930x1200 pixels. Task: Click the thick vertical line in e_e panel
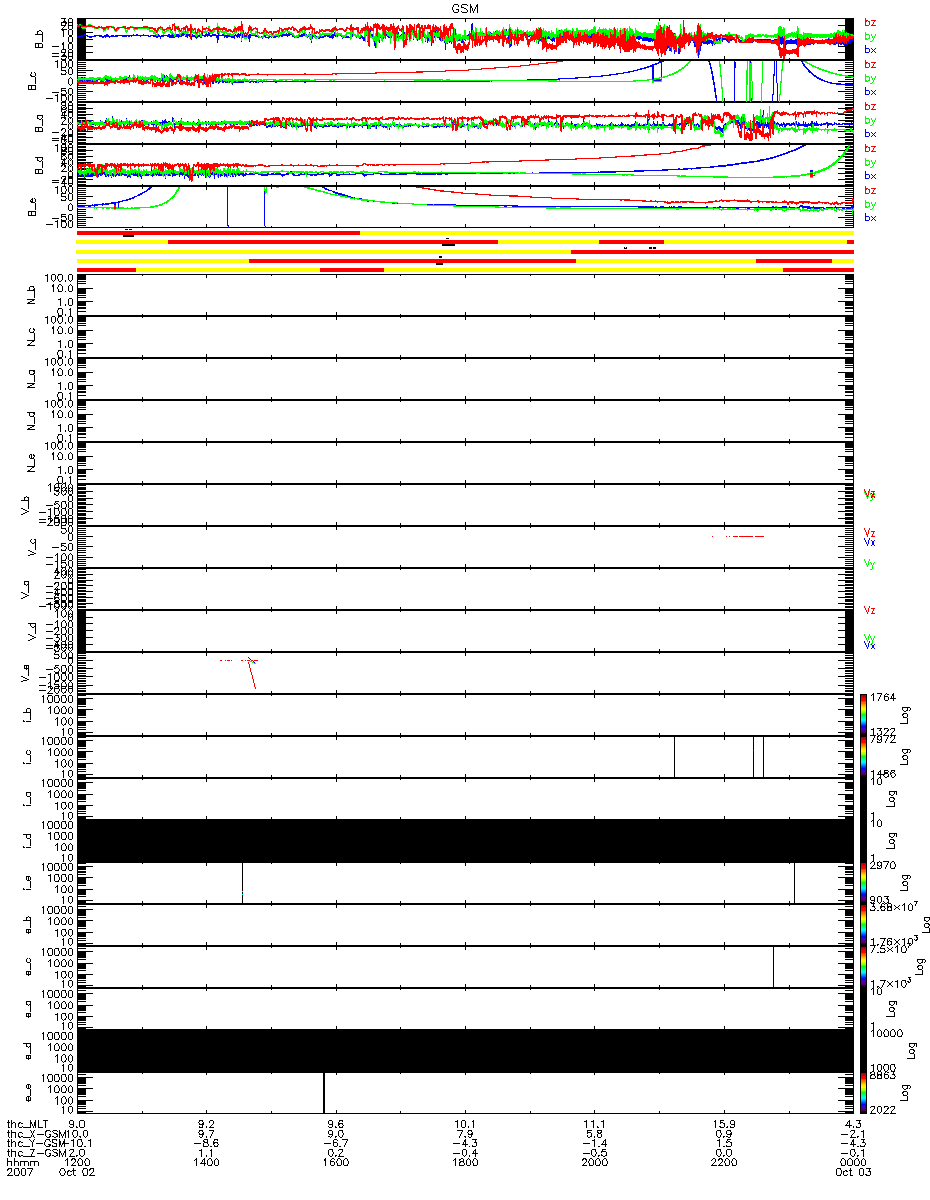tap(324, 1092)
